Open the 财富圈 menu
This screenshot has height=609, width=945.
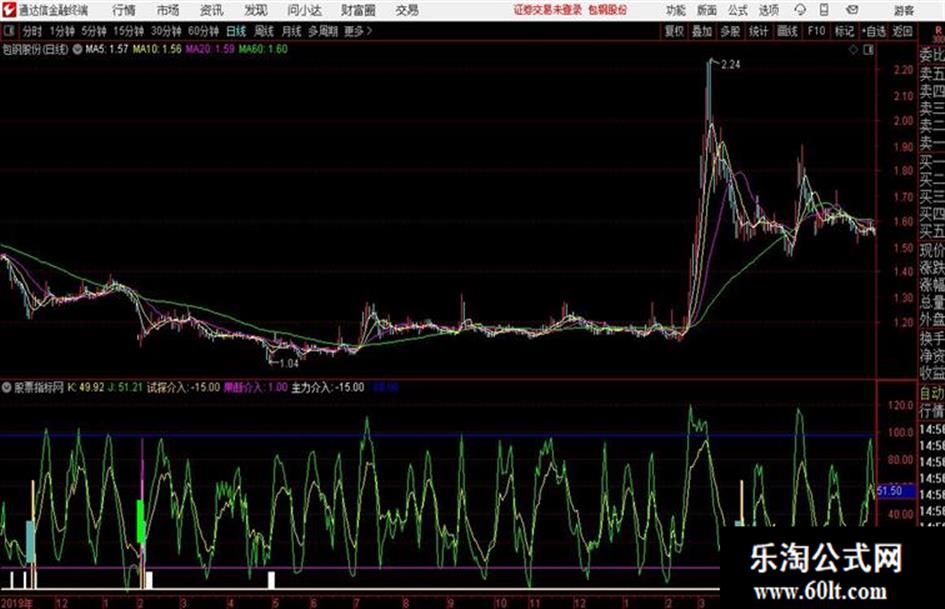coord(358,10)
